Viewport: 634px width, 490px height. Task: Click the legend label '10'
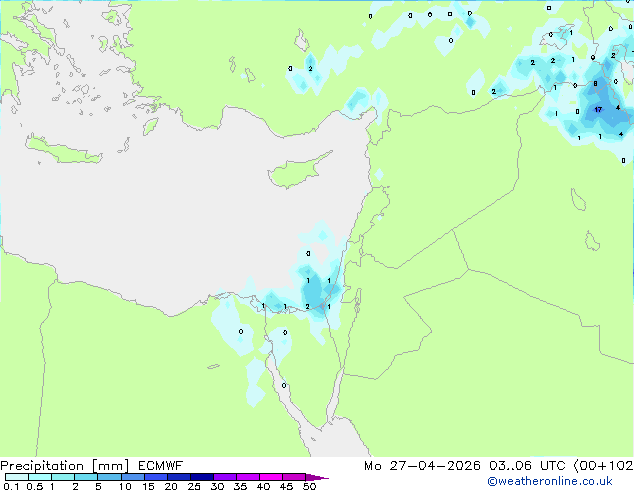[x=125, y=486]
